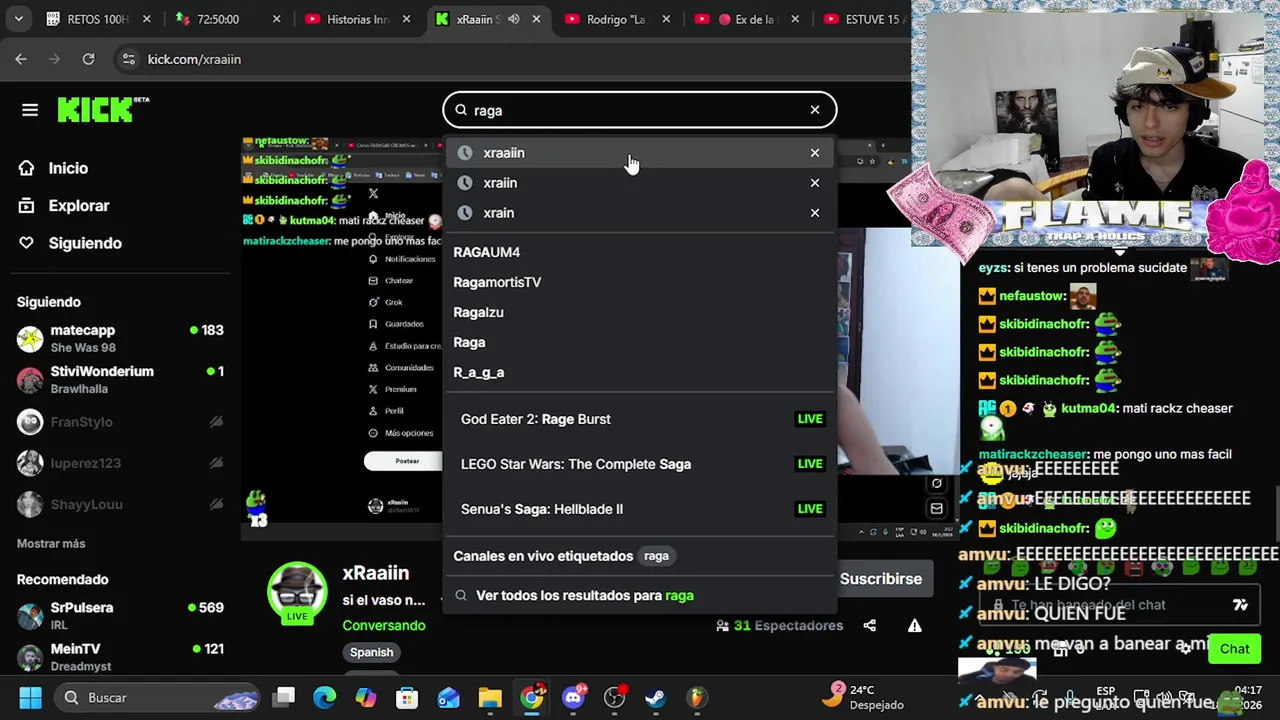This screenshot has width=1280, height=720.
Task: Click the share stream icon
Action: 869,625
